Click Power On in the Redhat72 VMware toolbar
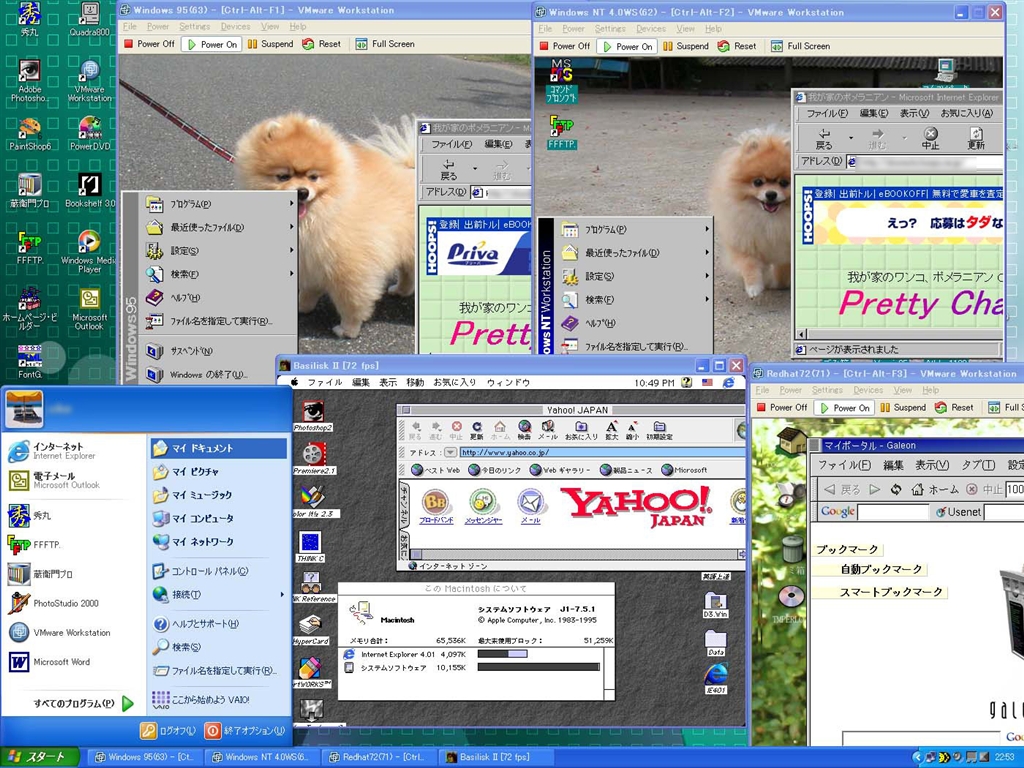Image resolution: width=1024 pixels, height=768 pixels. [845, 408]
